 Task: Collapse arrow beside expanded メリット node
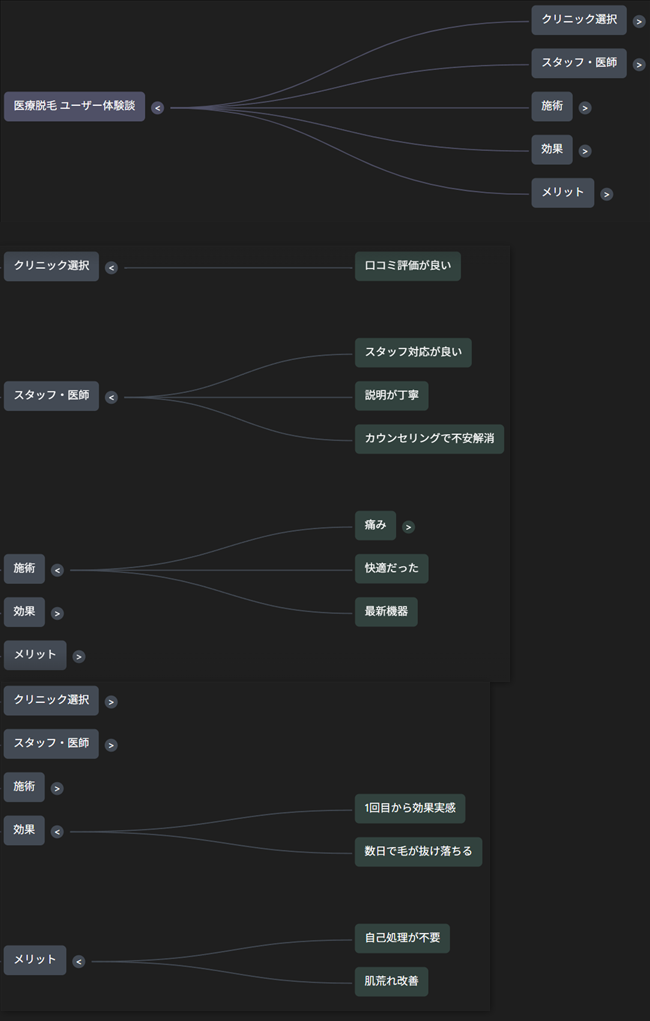coord(79,962)
